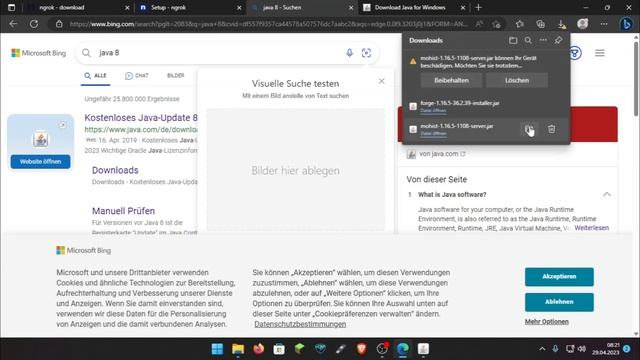Click Weiterlesen to read more

pyautogui.click(x=591, y=228)
